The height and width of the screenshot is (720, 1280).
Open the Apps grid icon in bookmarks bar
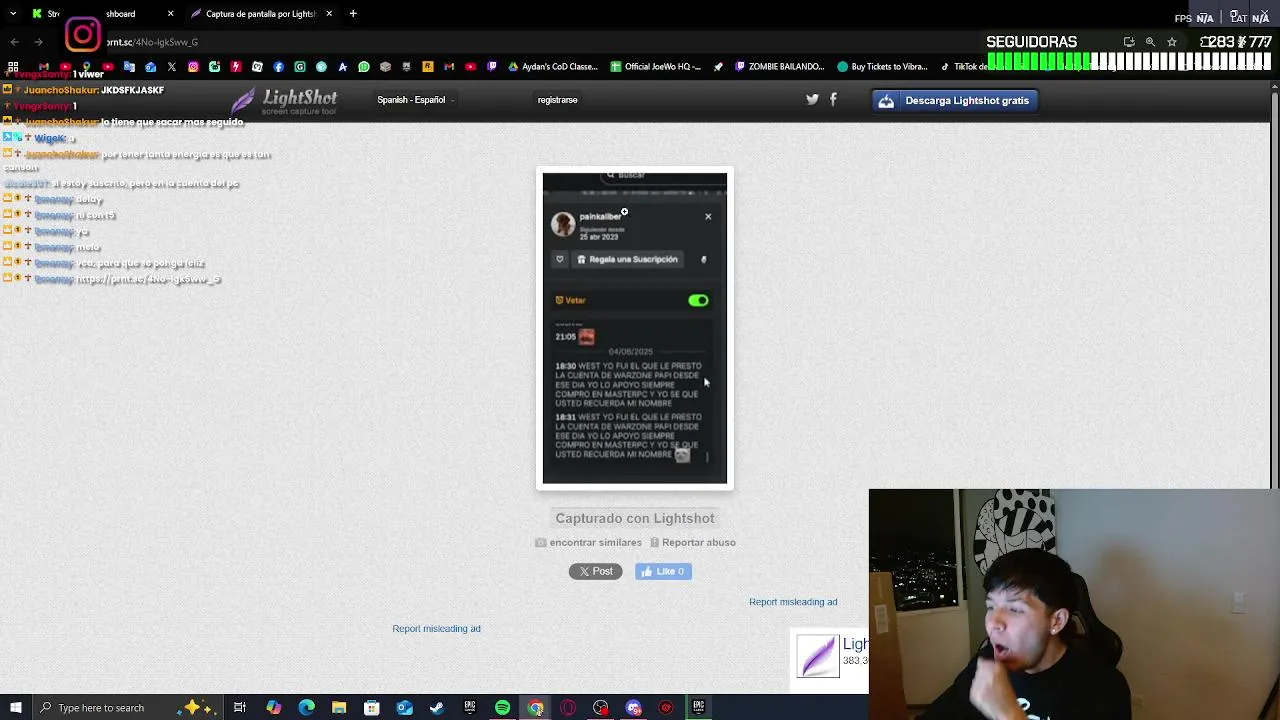tap(13, 67)
